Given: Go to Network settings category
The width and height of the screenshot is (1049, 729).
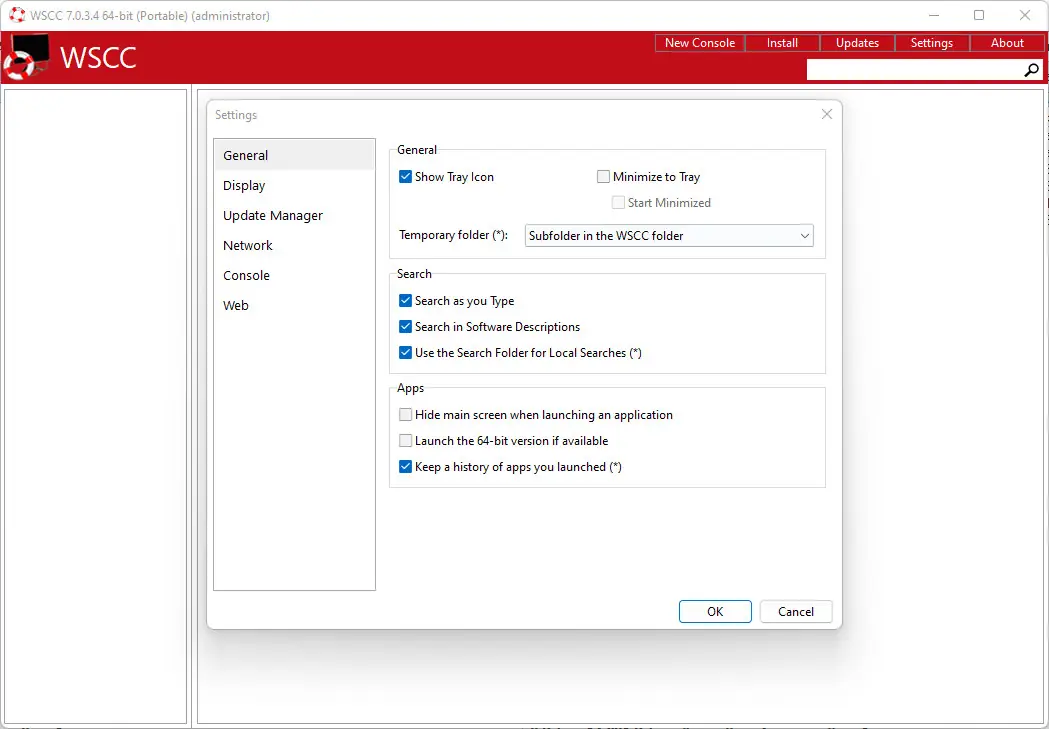Looking at the screenshot, I should 294,245.
